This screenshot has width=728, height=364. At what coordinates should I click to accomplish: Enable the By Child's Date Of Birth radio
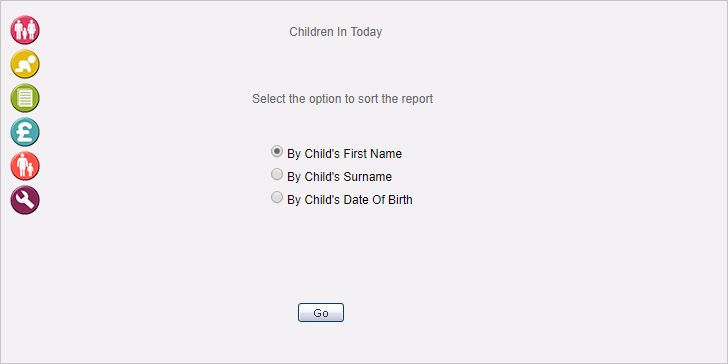pyautogui.click(x=277, y=197)
